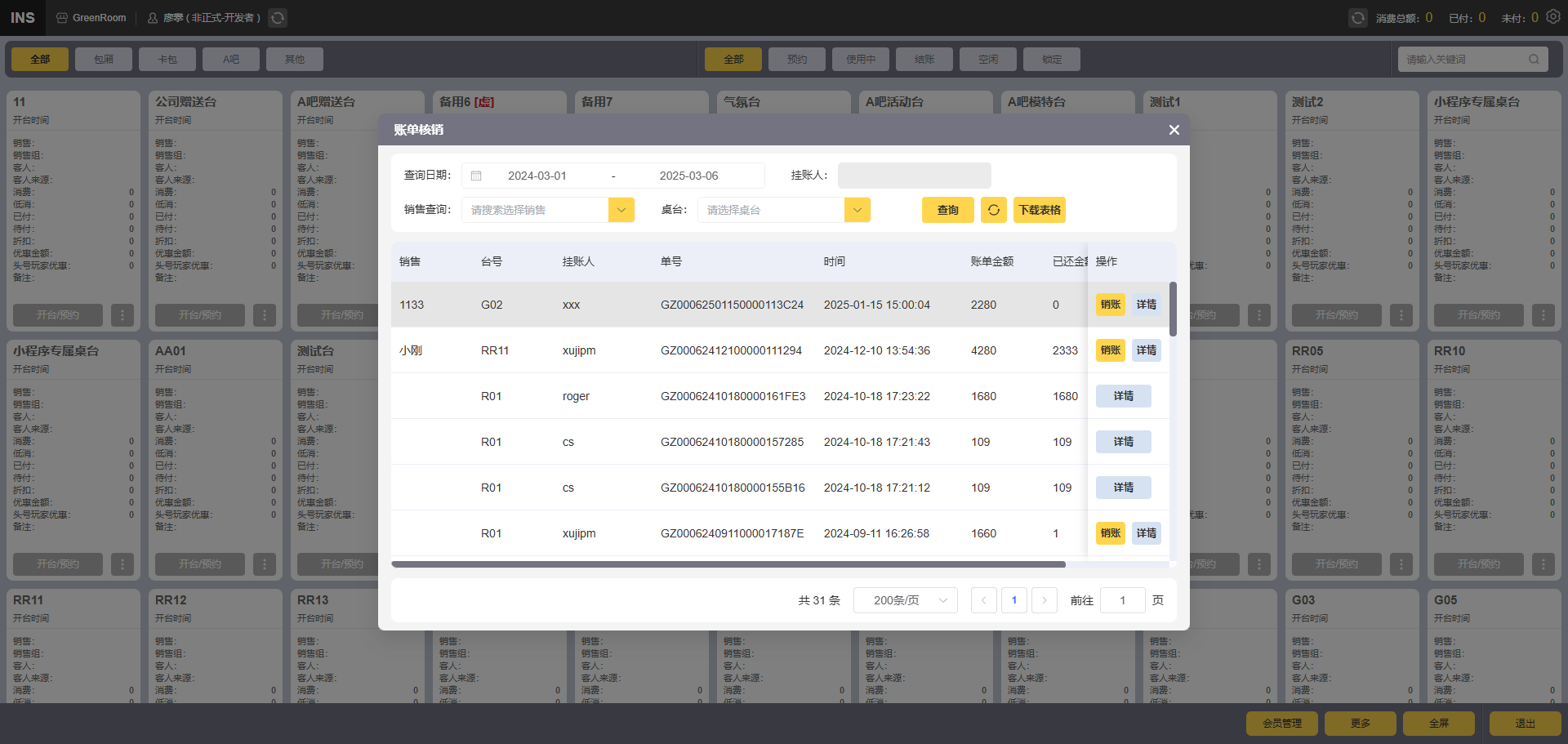Go to previous page arrow in pagination
This screenshot has height=744, width=1568.
[x=983, y=600]
